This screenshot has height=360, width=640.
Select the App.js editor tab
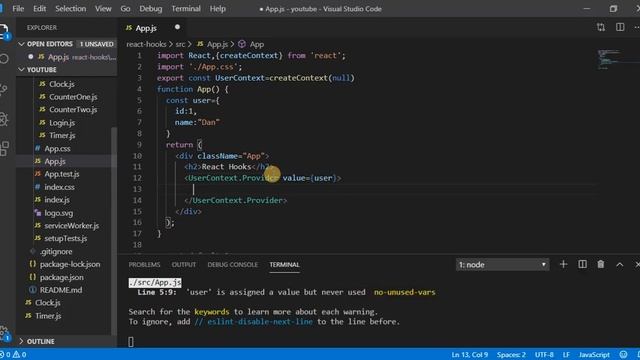pos(146,28)
